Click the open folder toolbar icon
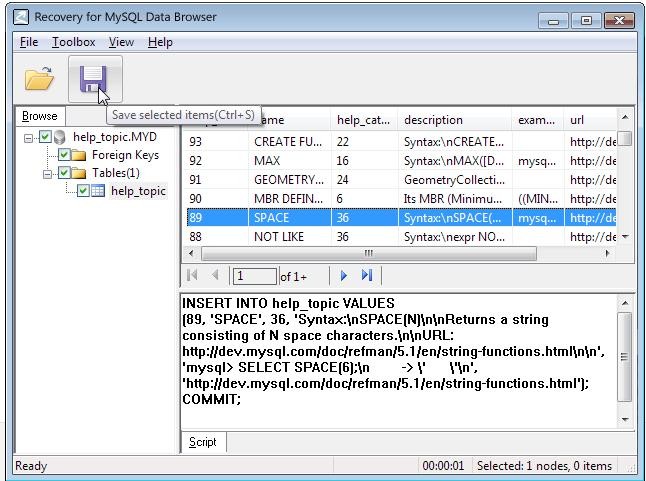 (39, 78)
